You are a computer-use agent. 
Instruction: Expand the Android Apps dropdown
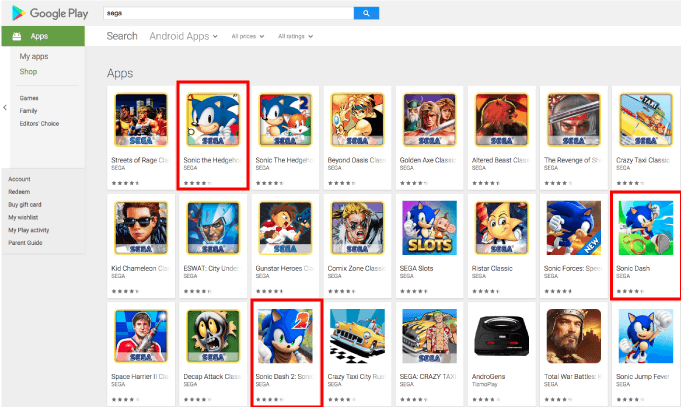[x=184, y=36]
